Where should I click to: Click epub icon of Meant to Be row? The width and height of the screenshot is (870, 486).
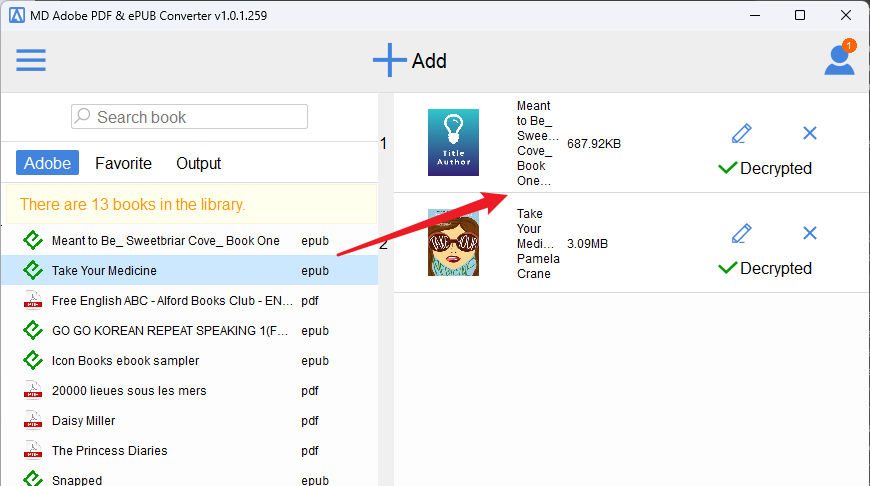33,240
